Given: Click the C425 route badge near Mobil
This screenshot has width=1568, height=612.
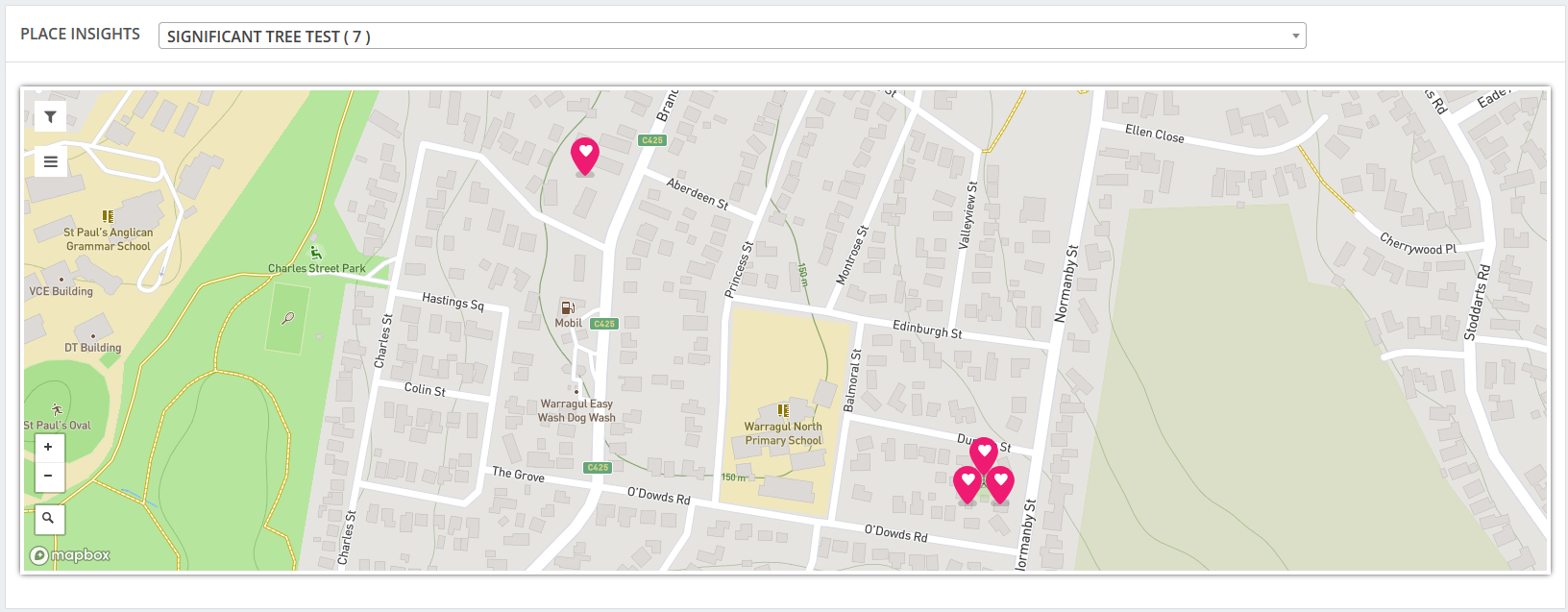Looking at the screenshot, I should coord(604,324).
